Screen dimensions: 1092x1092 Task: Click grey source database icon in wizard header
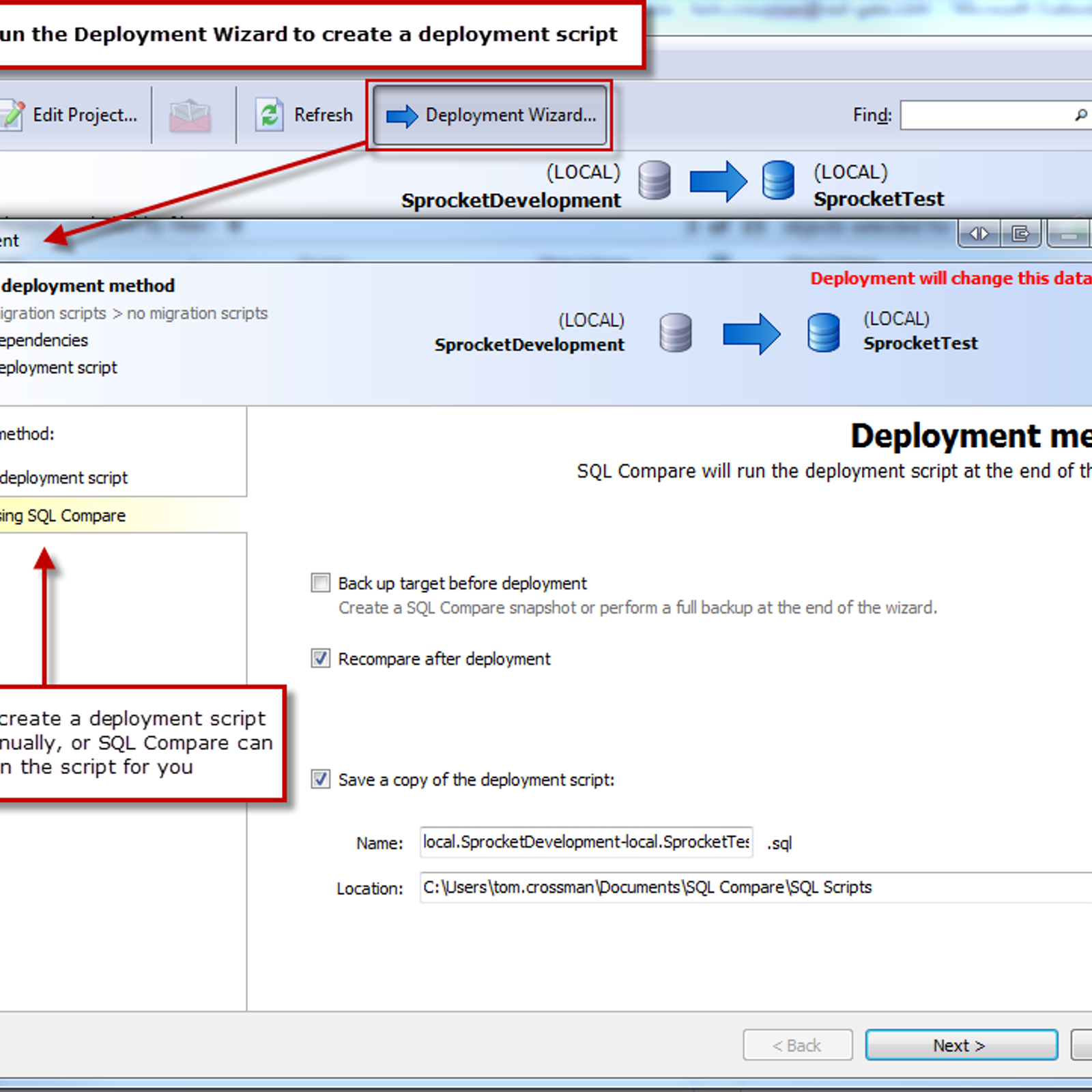676,332
